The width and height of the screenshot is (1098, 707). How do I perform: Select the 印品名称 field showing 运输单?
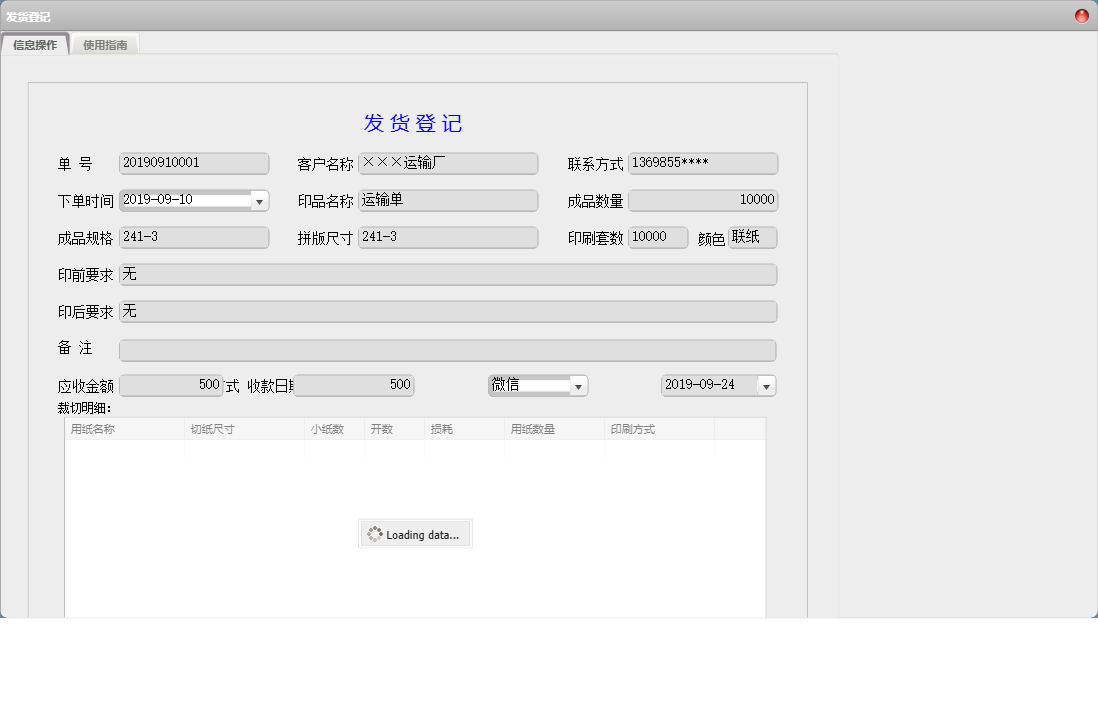(x=447, y=200)
